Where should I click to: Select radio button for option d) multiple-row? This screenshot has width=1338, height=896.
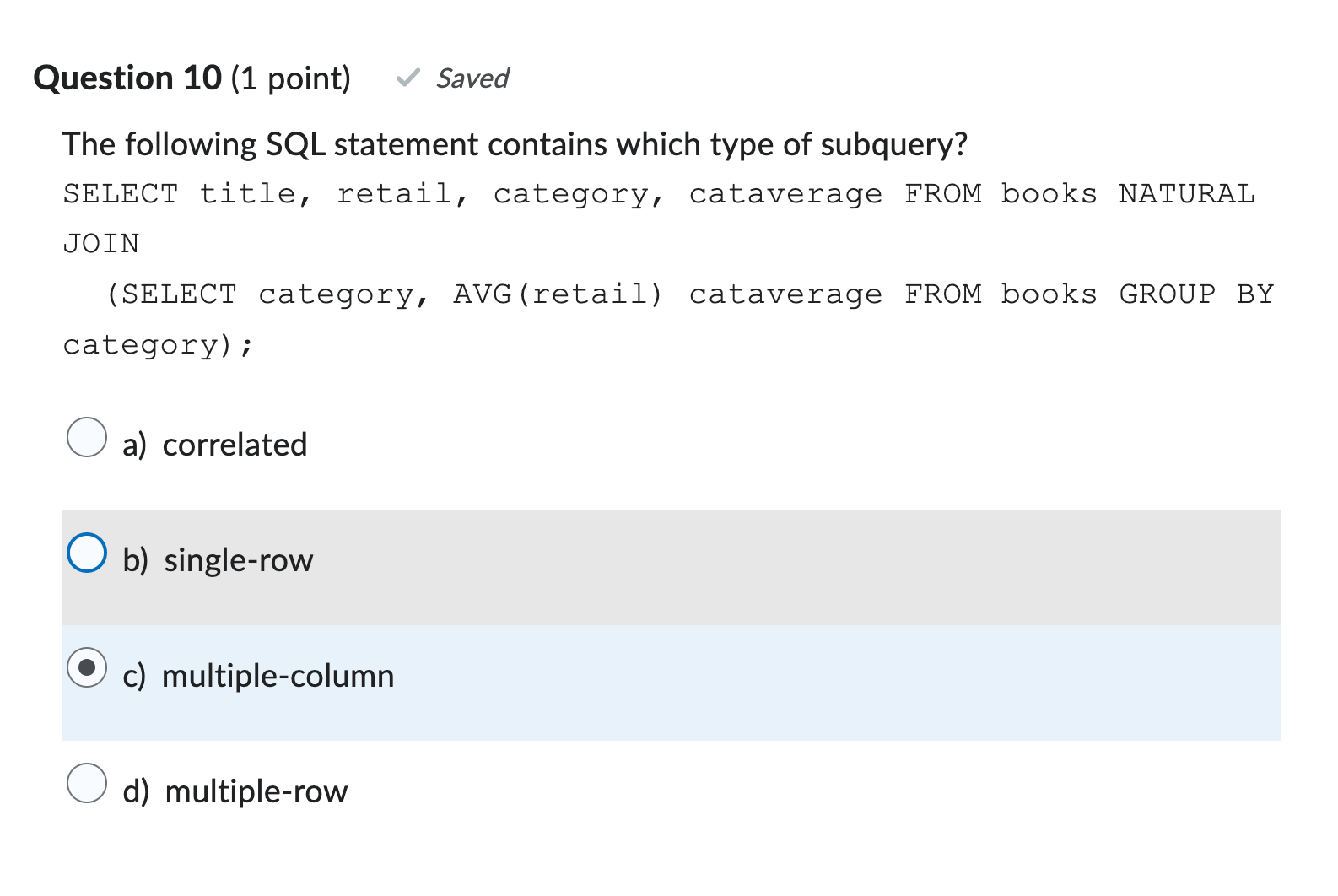click(x=86, y=784)
